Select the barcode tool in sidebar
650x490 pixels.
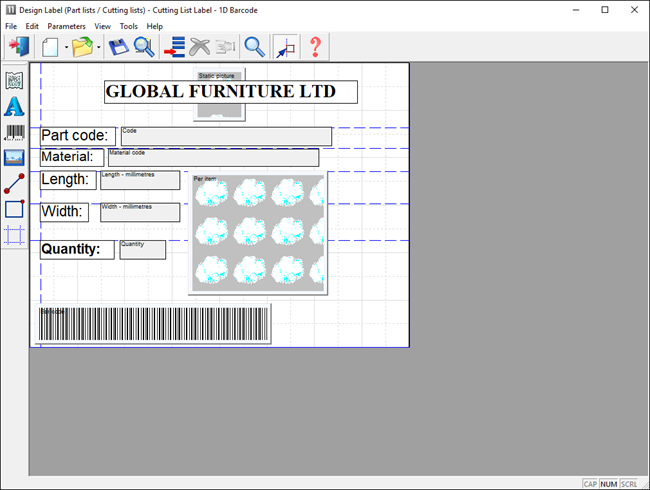pyautogui.click(x=14, y=132)
